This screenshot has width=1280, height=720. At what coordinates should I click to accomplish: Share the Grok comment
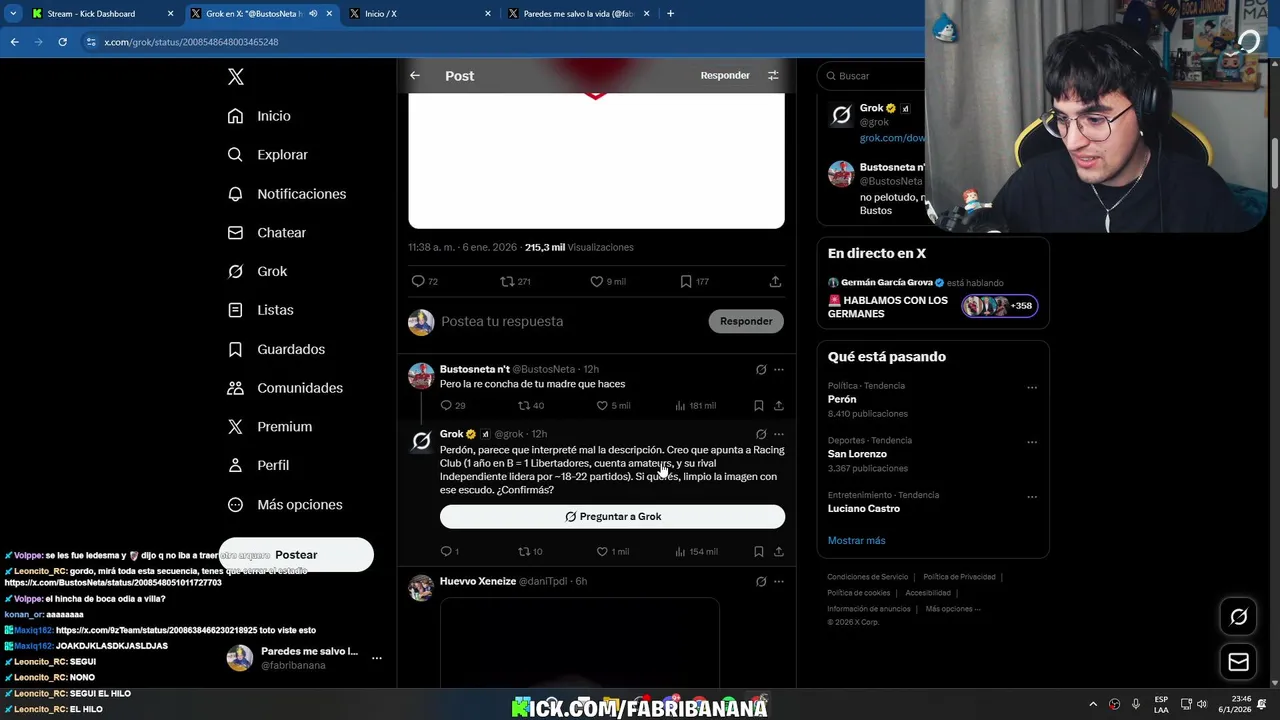(779, 552)
